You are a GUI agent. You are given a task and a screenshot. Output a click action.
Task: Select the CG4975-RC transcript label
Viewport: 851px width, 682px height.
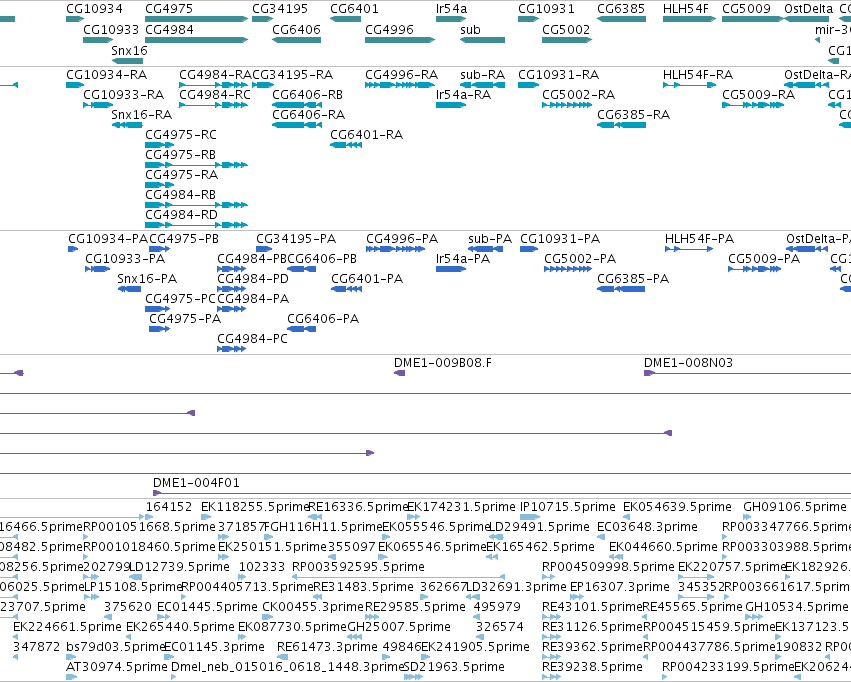point(181,135)
